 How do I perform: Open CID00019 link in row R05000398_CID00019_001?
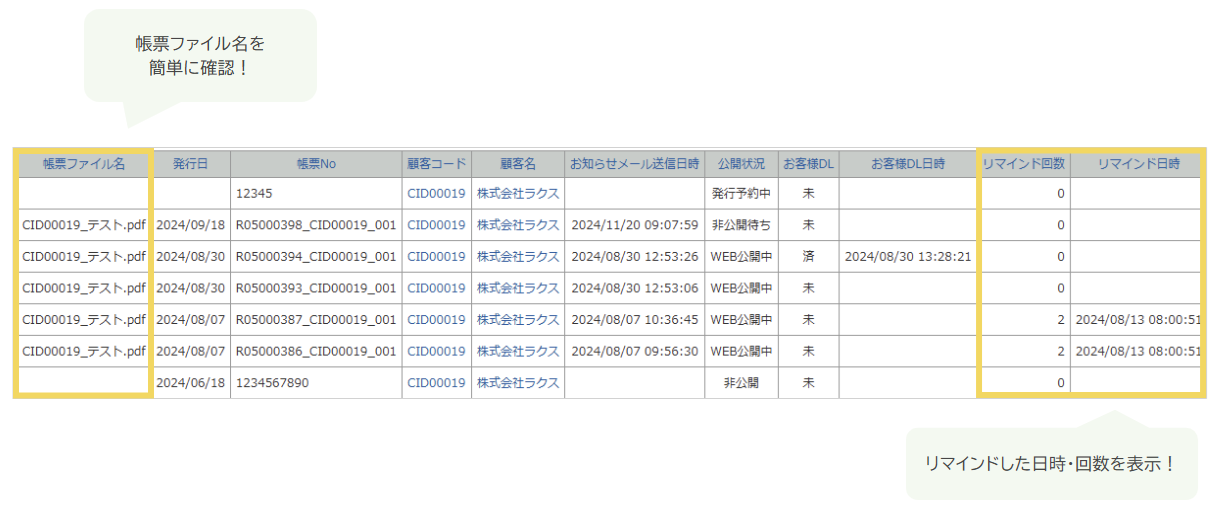[x=436, y=225]
